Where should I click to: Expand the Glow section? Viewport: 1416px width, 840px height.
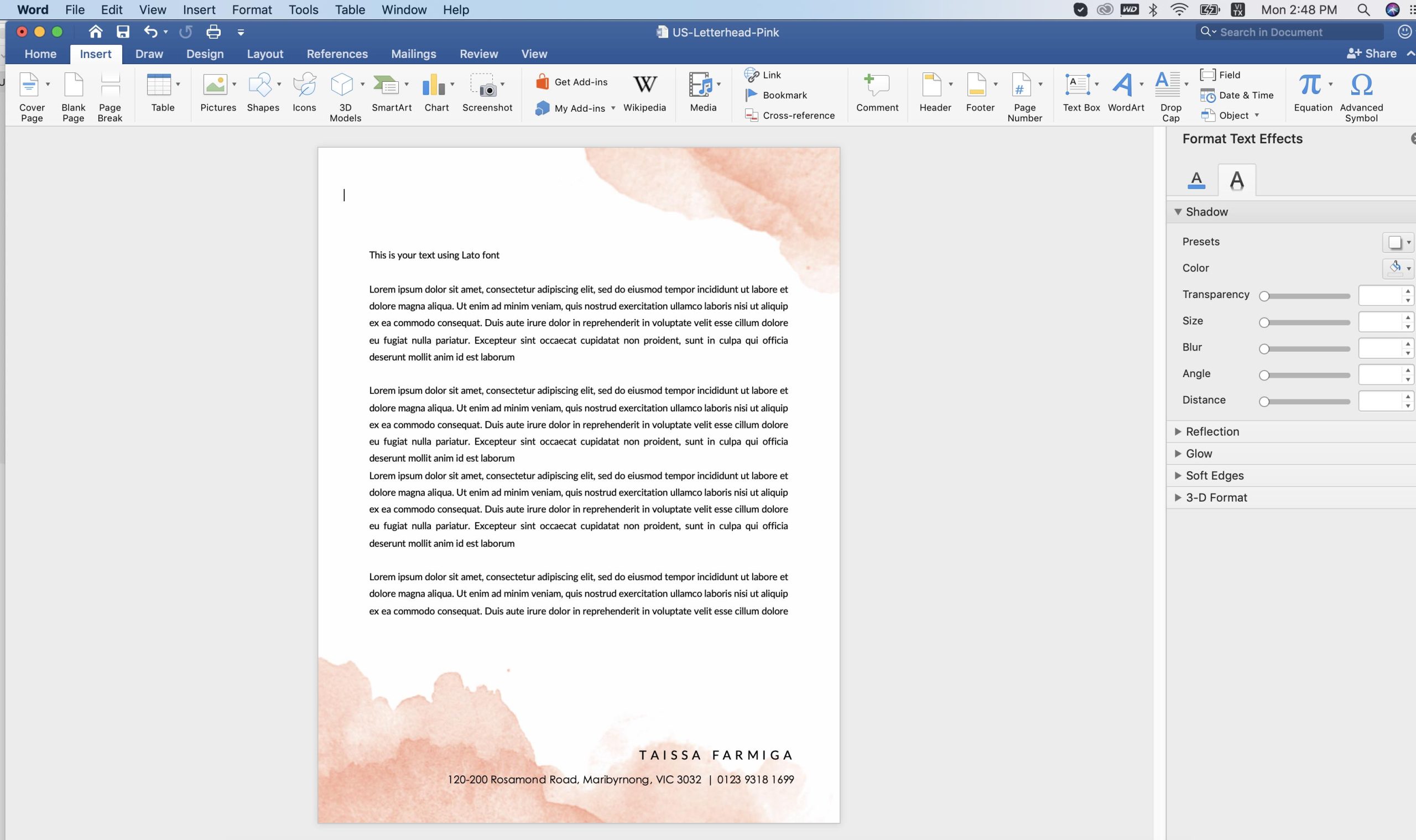tap(1177, 453)
